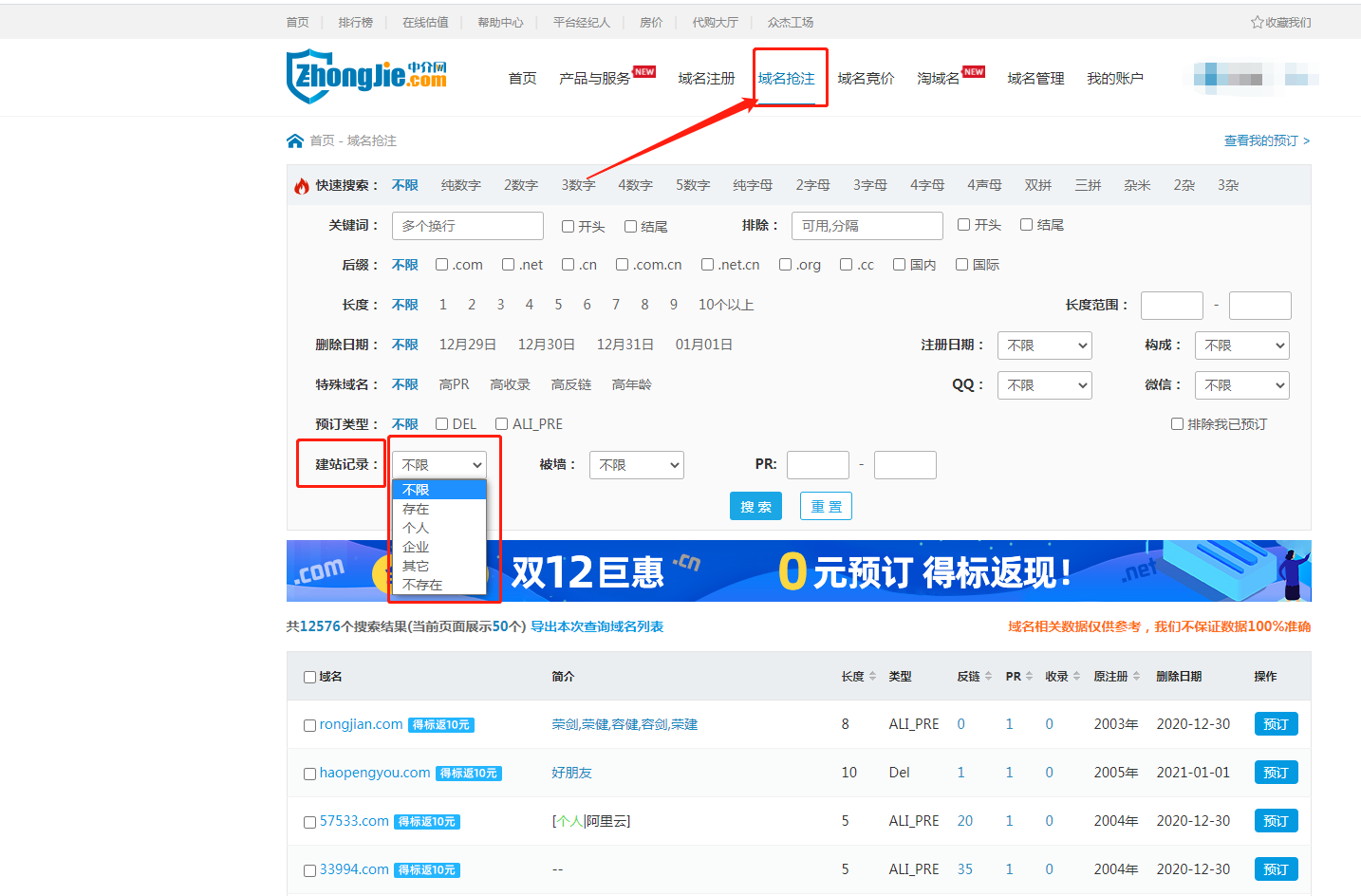Select 企业 in the 建站记录 dropdown list
The image size is (1361, 896).
416,547
